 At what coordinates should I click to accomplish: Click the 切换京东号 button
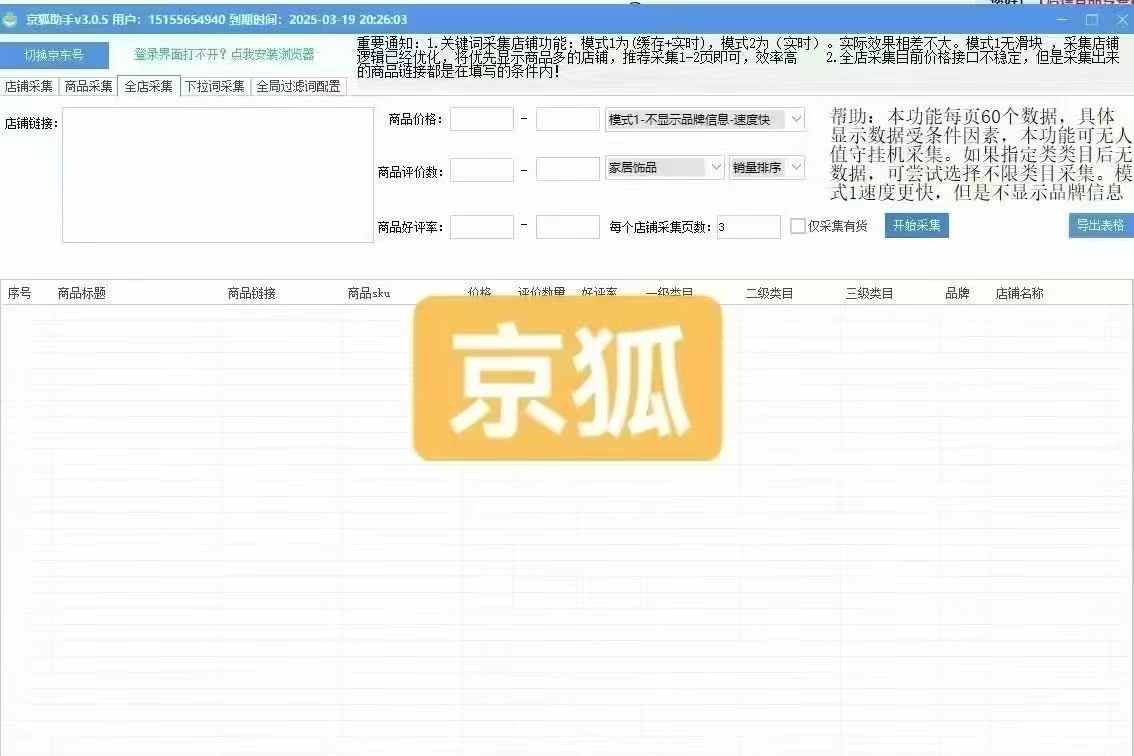[54, 54]
